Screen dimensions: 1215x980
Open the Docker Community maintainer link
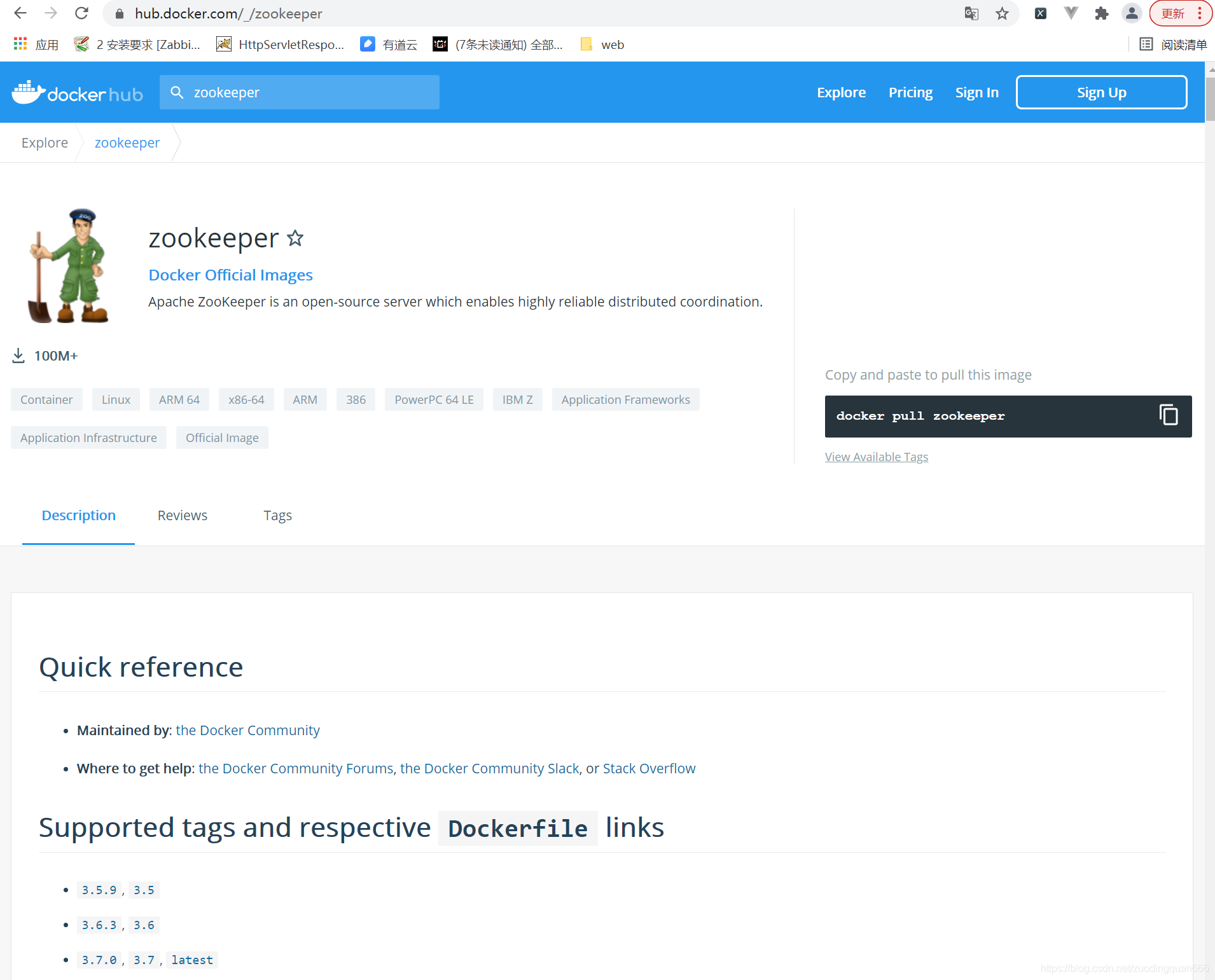pos(247,730)
